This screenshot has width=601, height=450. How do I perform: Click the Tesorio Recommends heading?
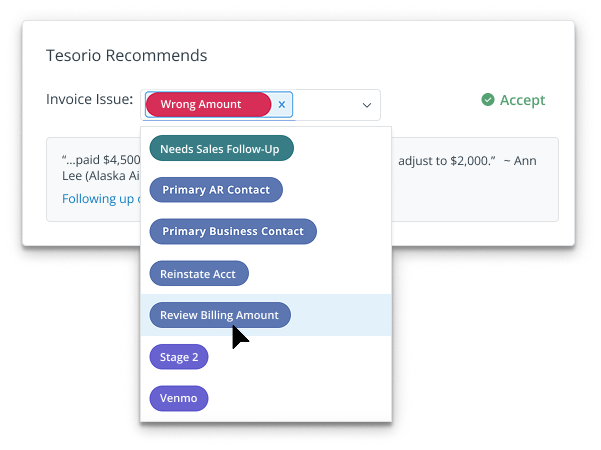point(127,55)
